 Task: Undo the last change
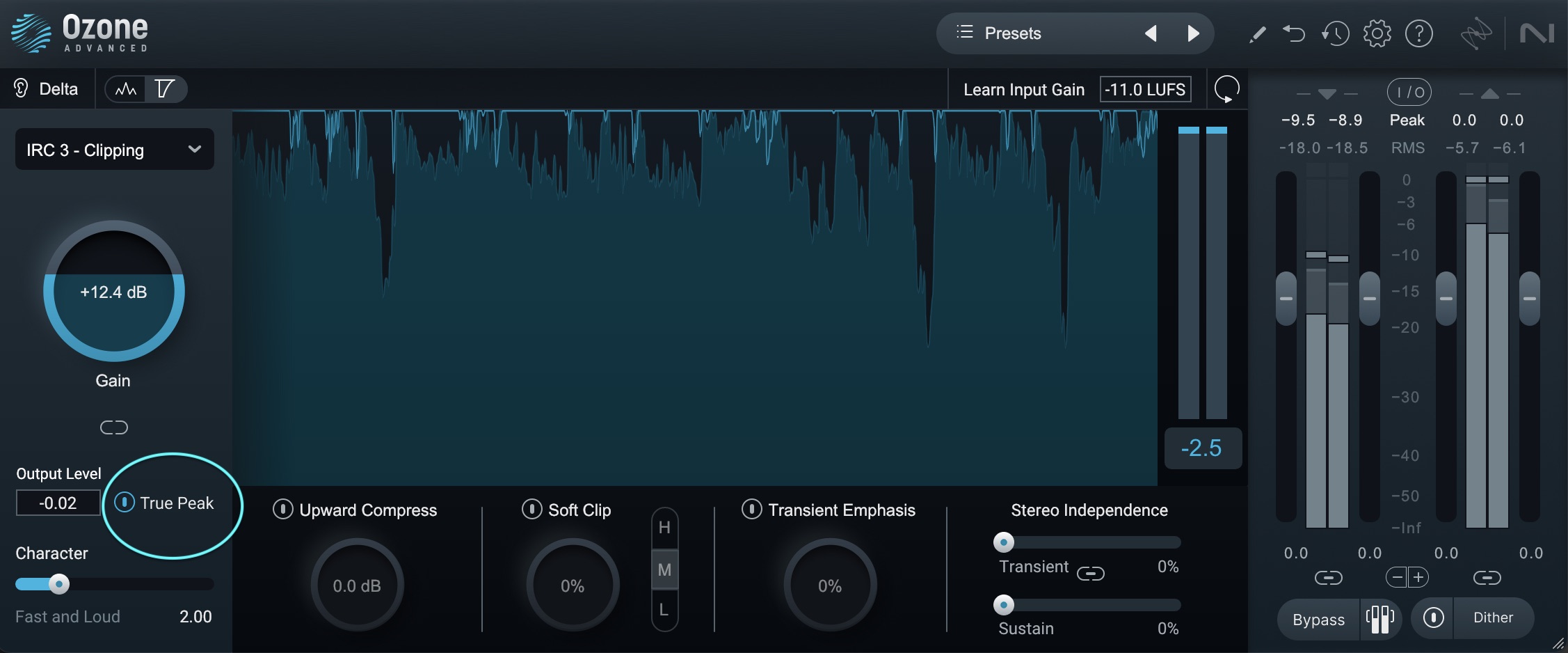coord(1294,33)
